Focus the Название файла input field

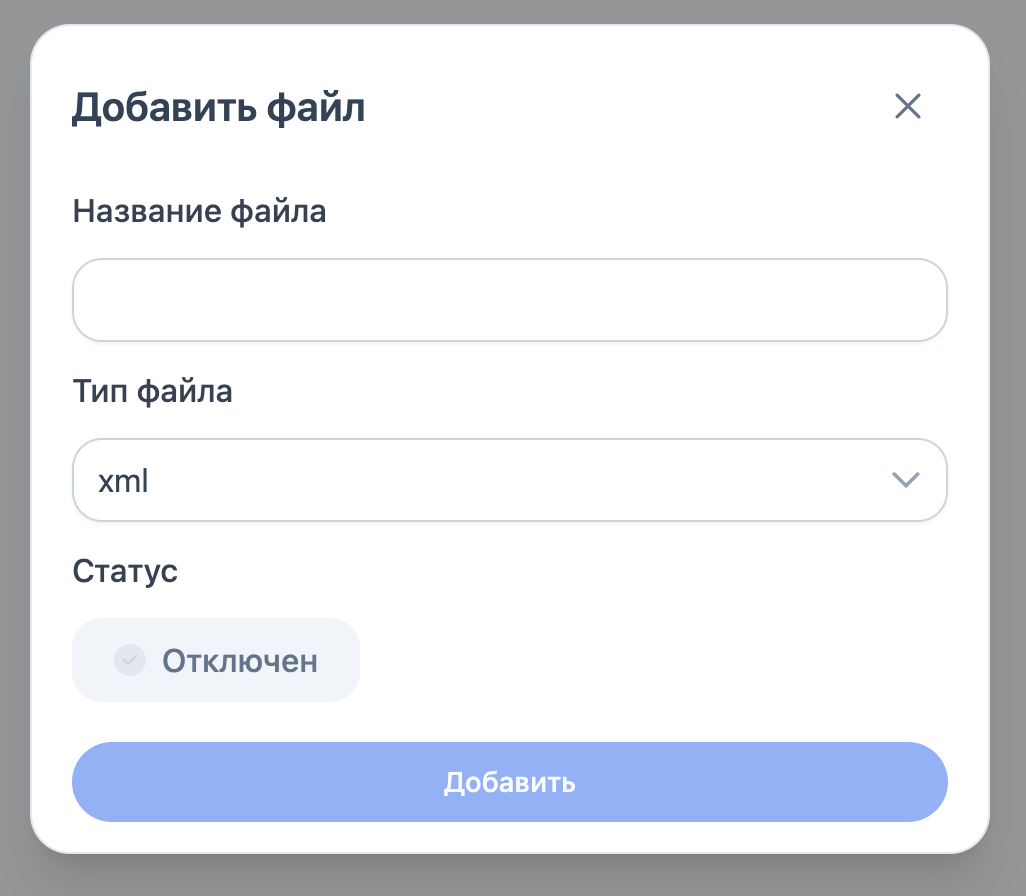click(x=509, y=300)
